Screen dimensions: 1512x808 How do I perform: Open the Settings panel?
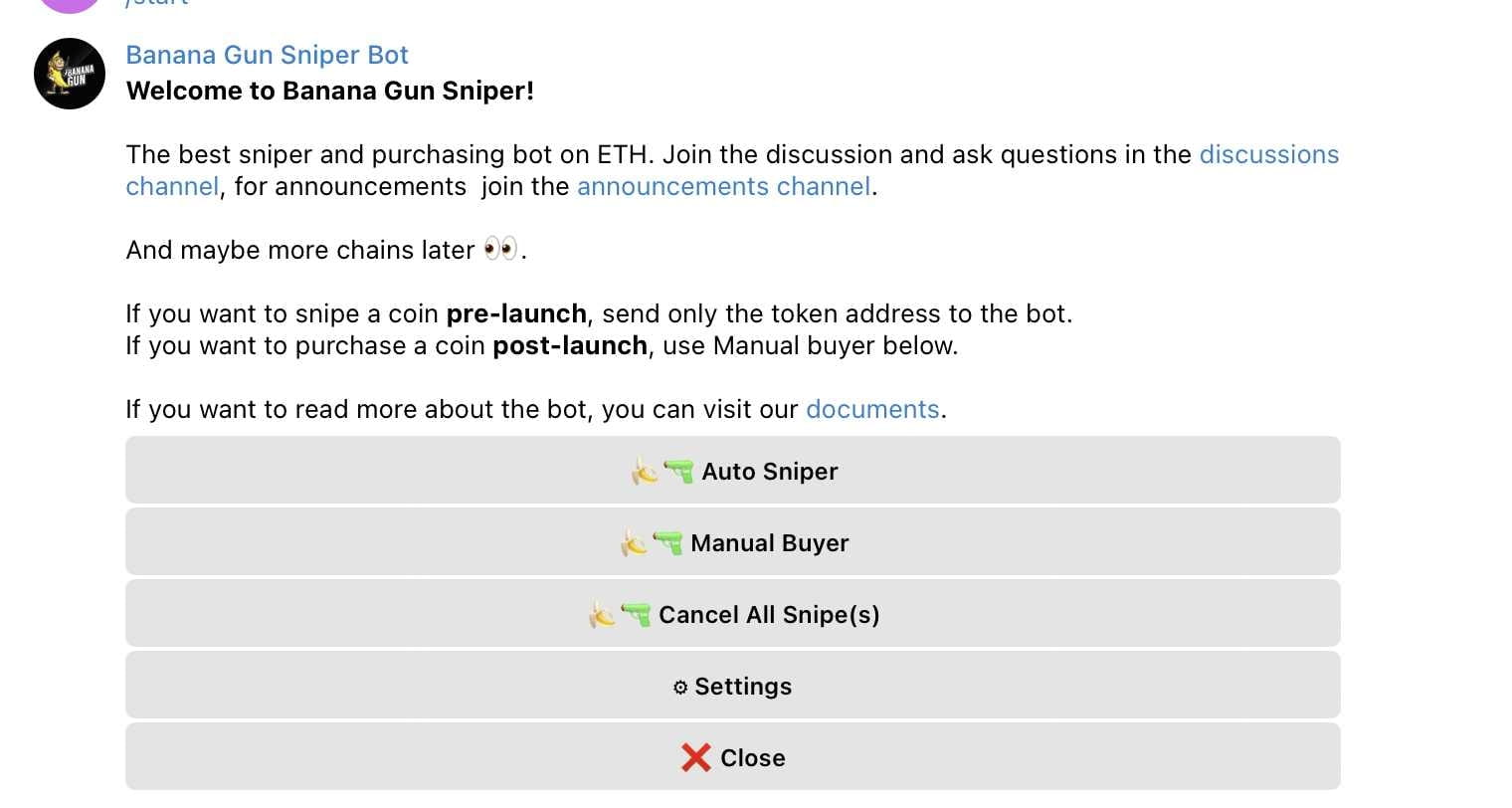coord(733,686)
